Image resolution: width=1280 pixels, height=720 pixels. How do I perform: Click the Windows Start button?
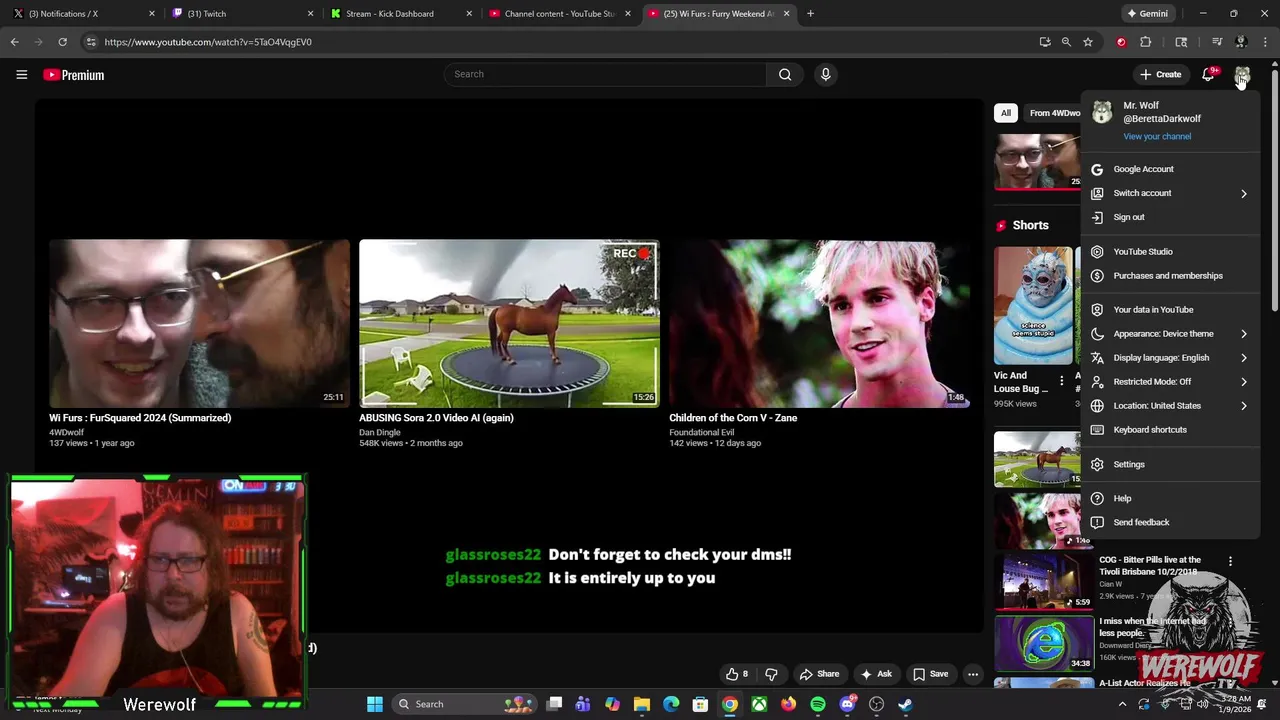tap(375, 704)
